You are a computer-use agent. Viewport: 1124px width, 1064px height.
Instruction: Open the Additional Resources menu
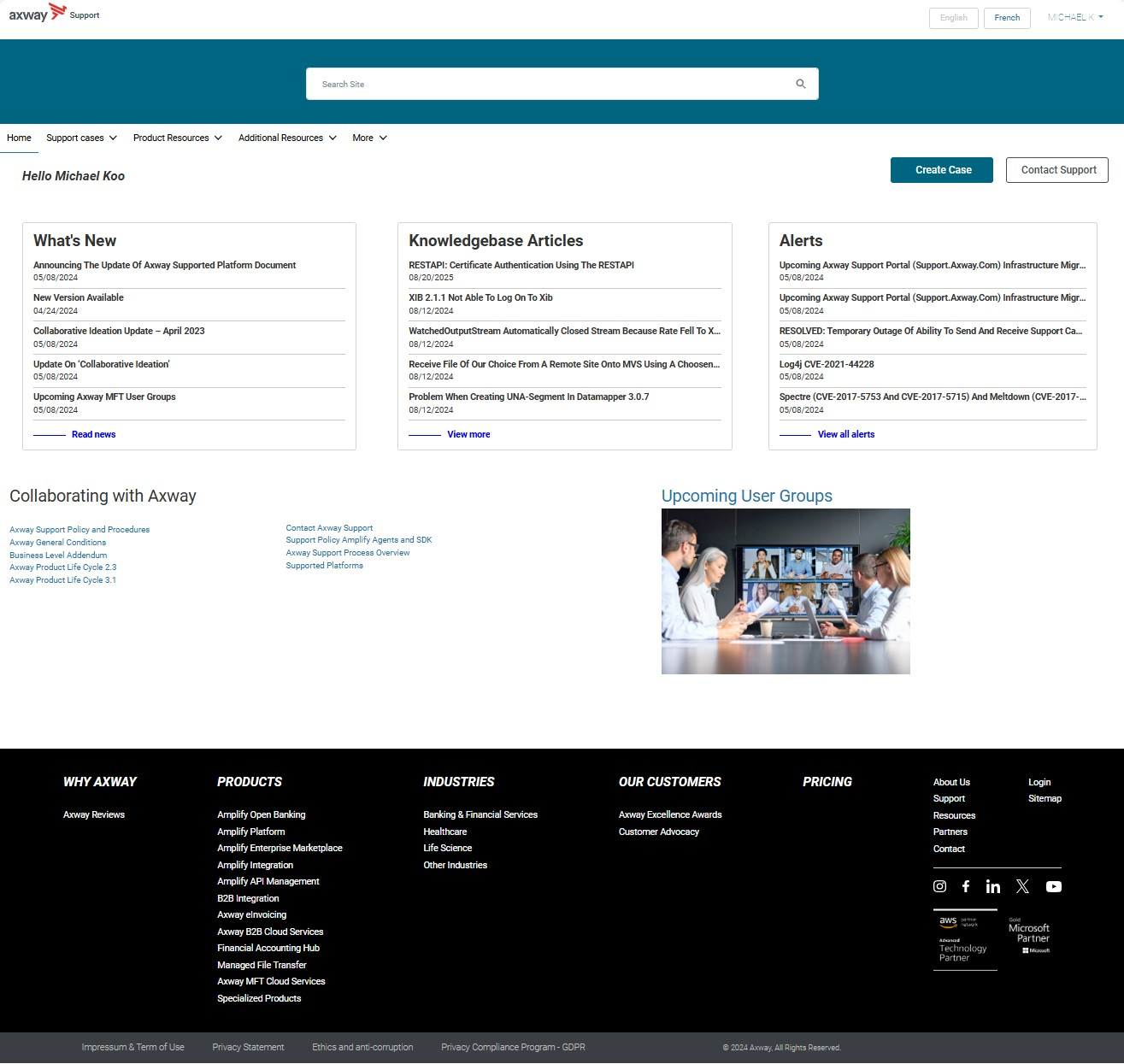287,138
